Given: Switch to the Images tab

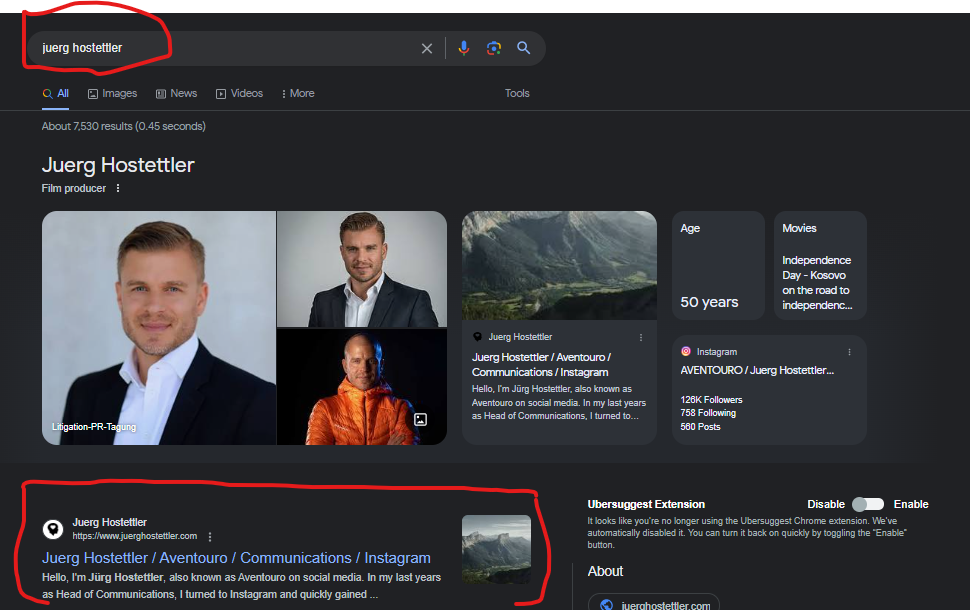Looking at the screenshot, I should tap(112, 93).
